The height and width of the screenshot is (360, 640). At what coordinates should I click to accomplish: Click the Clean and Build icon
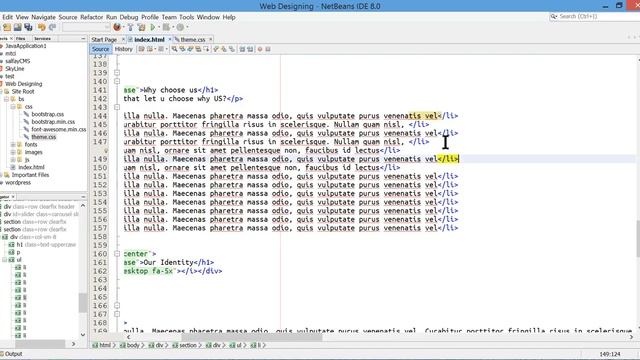(142, 27)
